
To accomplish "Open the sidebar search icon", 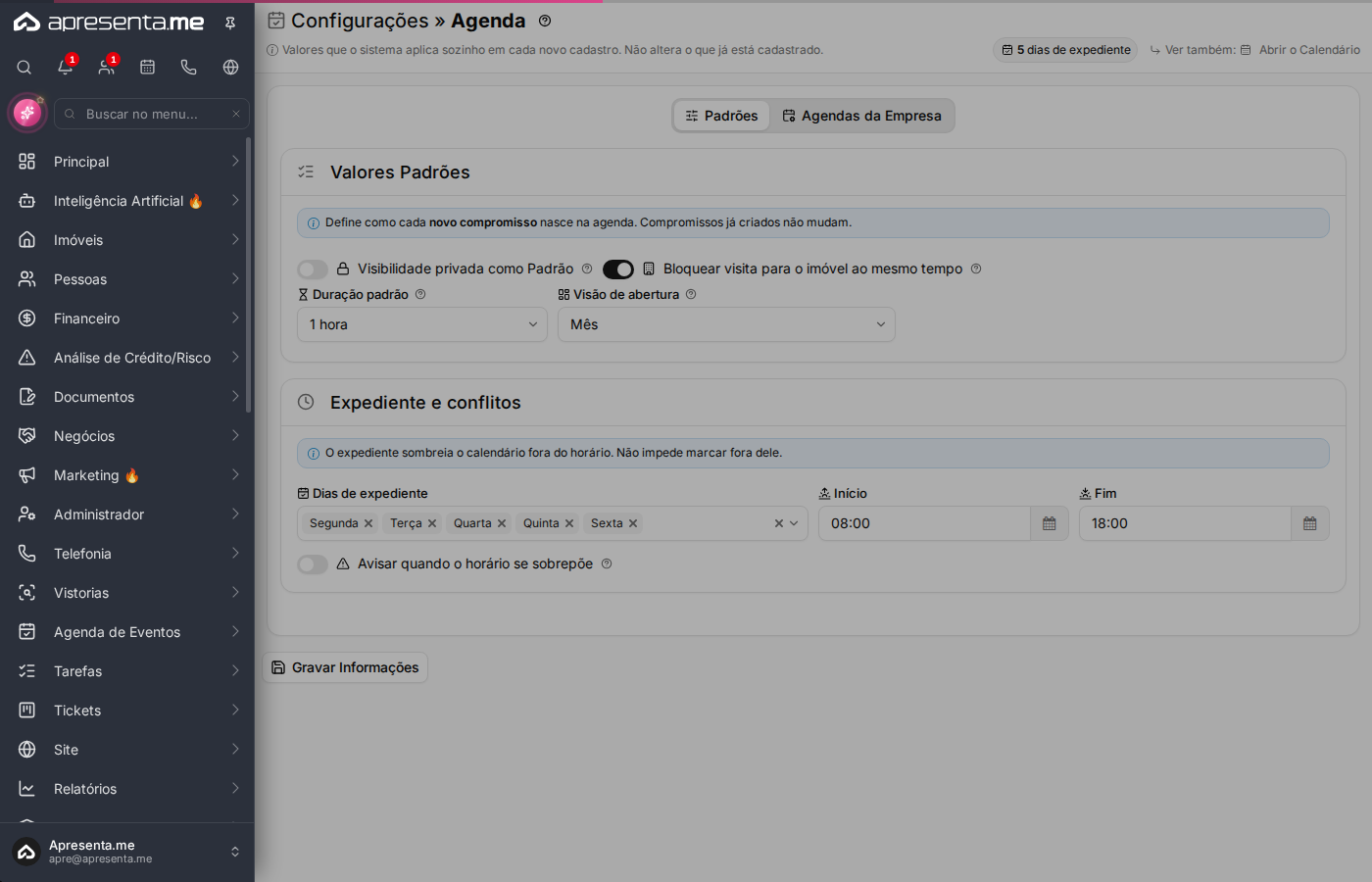I will tap(24, 68).
